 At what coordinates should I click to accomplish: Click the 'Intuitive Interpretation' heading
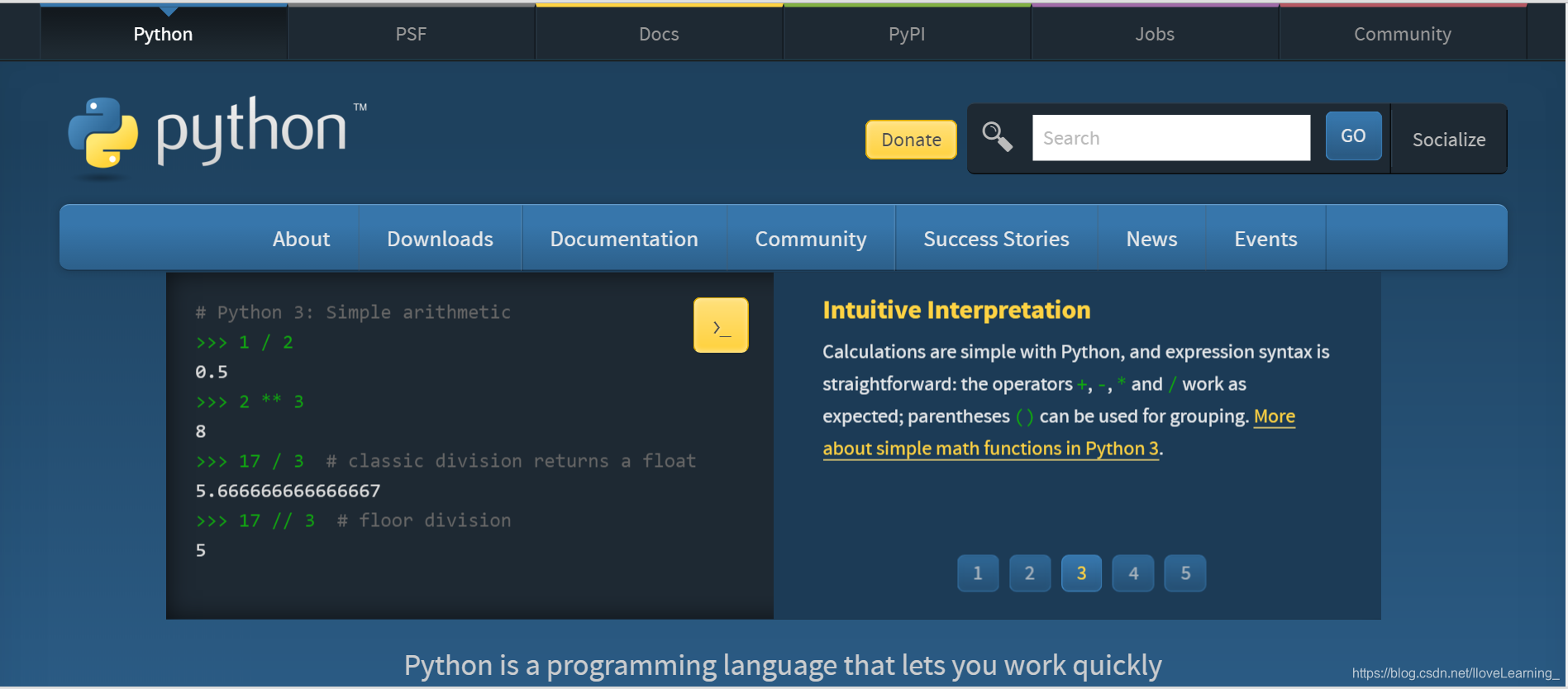(x=956, y=310)
